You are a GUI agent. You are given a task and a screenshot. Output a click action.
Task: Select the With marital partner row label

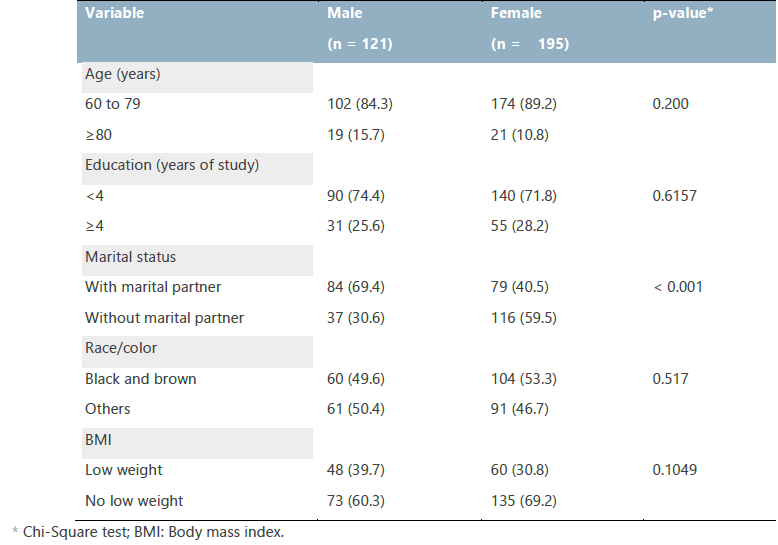153,287
